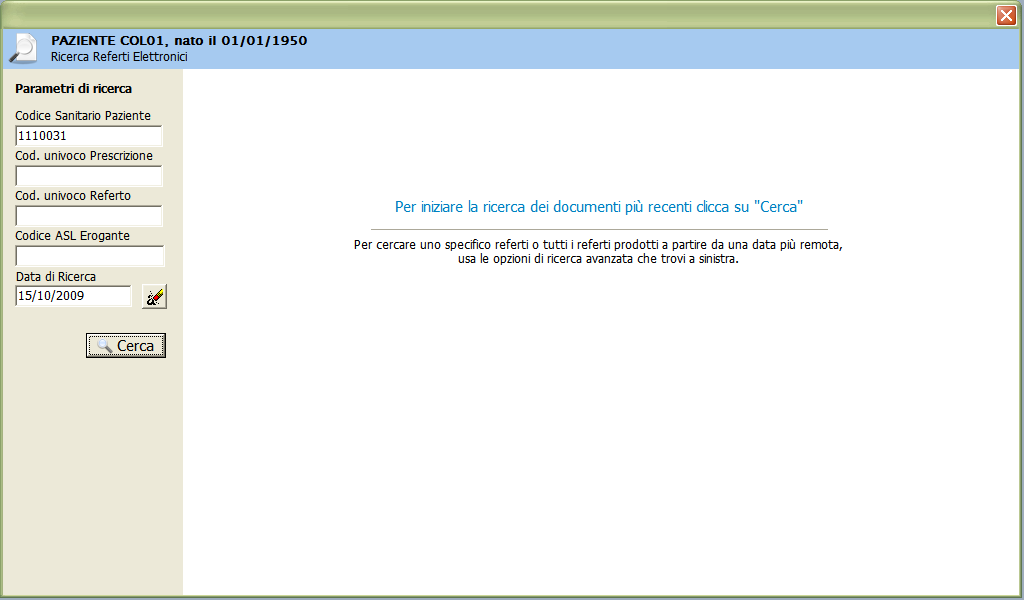Select the Cod. univoco Referto text field
This screenshot has width=1024, height=600.
pos(88,216)
